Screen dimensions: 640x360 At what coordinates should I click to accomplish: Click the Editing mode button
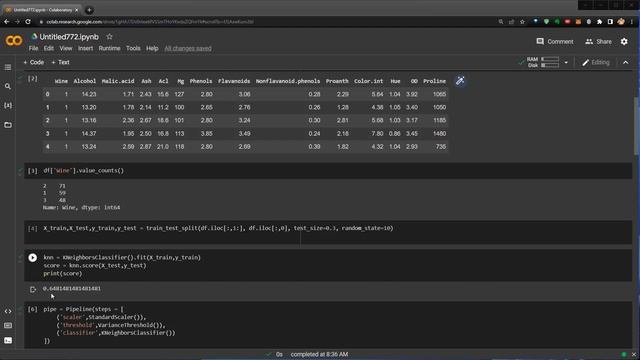(596, 62)
